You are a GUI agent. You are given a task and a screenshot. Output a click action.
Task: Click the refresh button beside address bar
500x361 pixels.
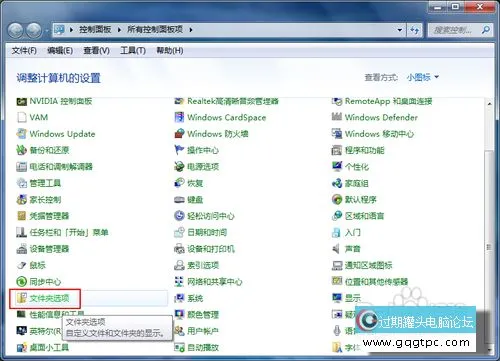[415, 30]
